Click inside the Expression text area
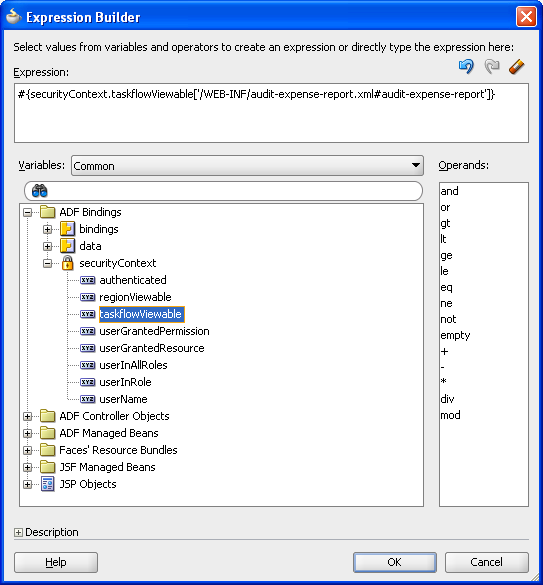This screenshot has height=585, width=543. pos(271,113)
